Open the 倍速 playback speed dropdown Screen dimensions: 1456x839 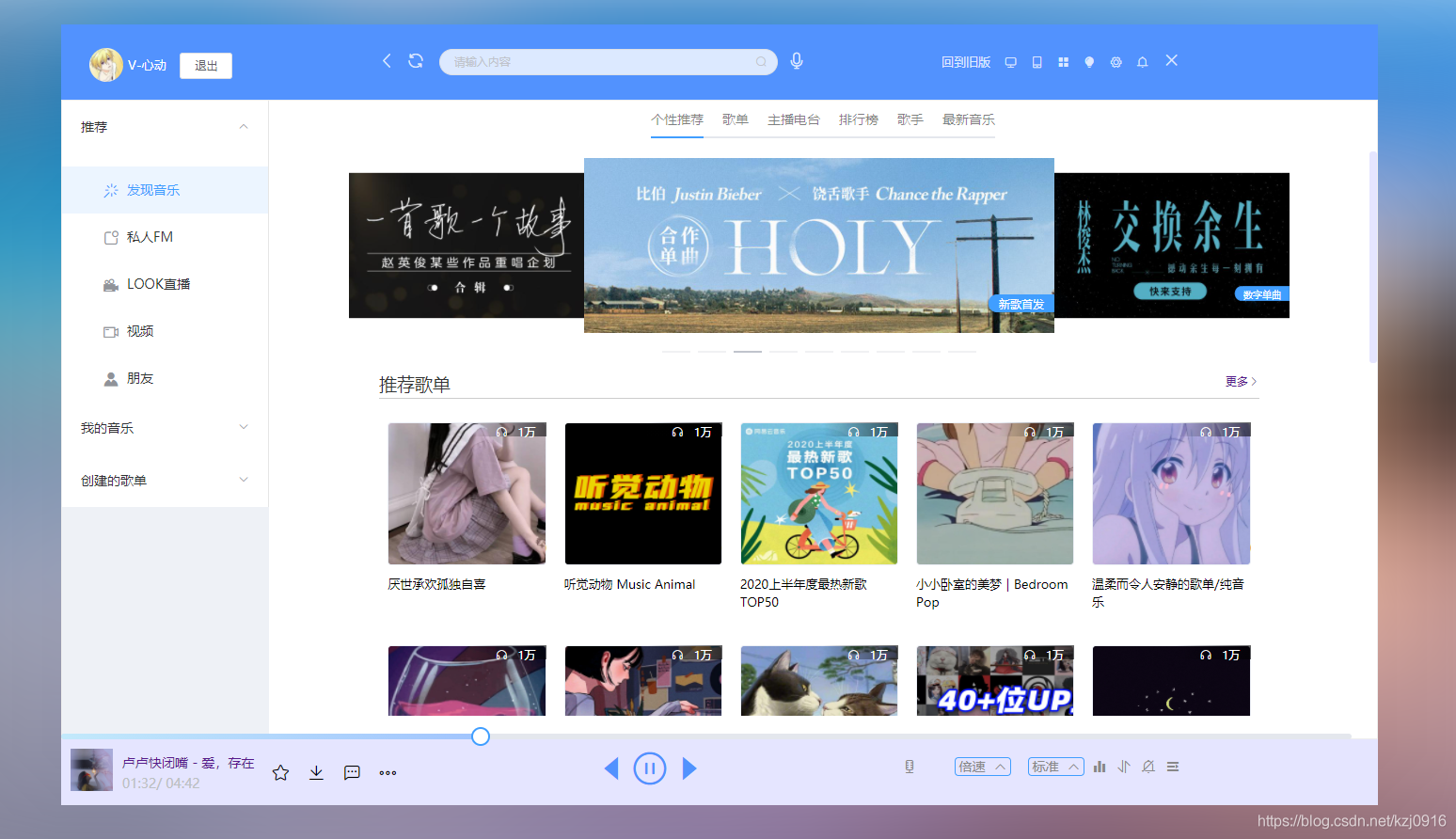pyautogui.click(x=983, y=767)
